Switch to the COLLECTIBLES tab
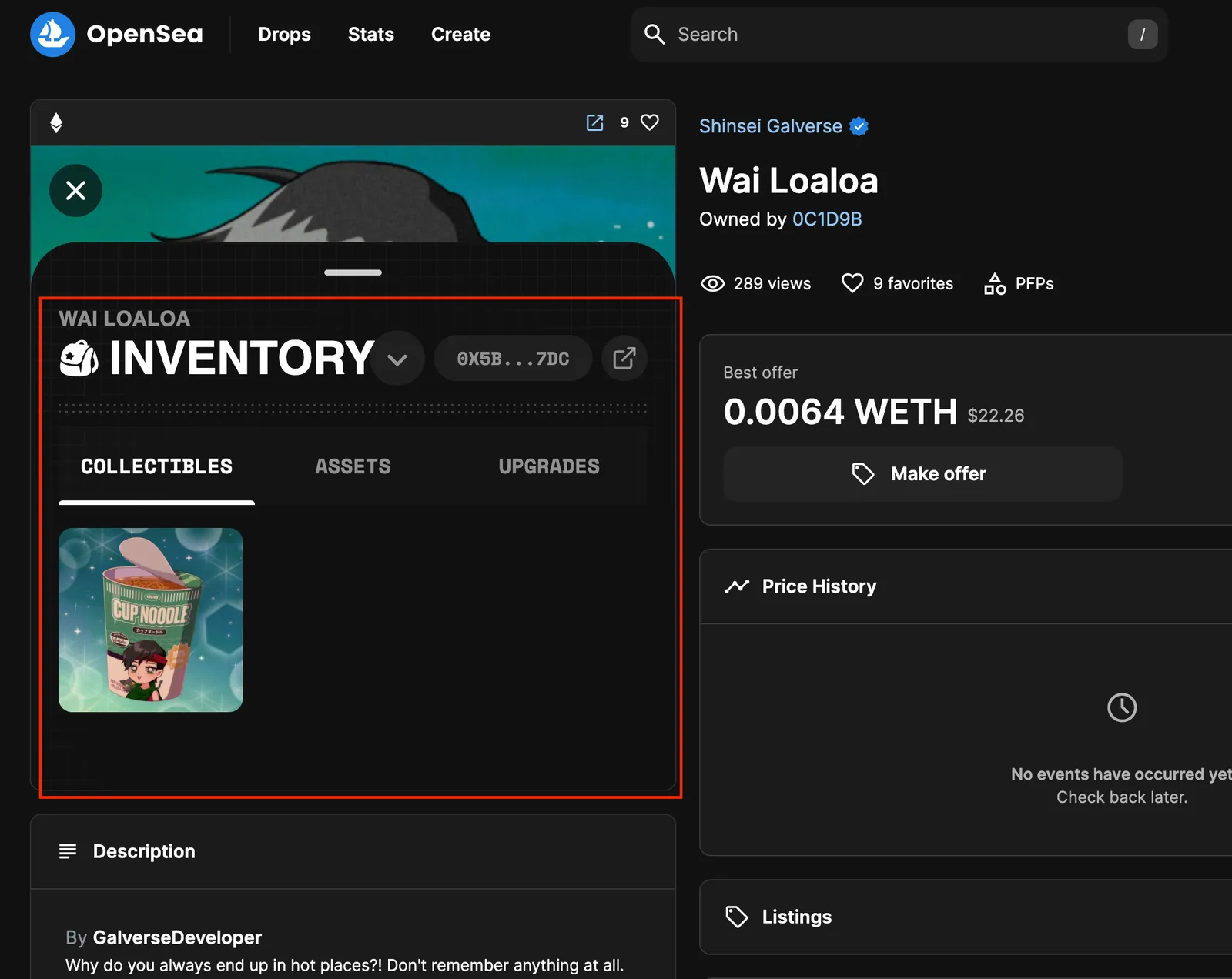 pos(156,466)
